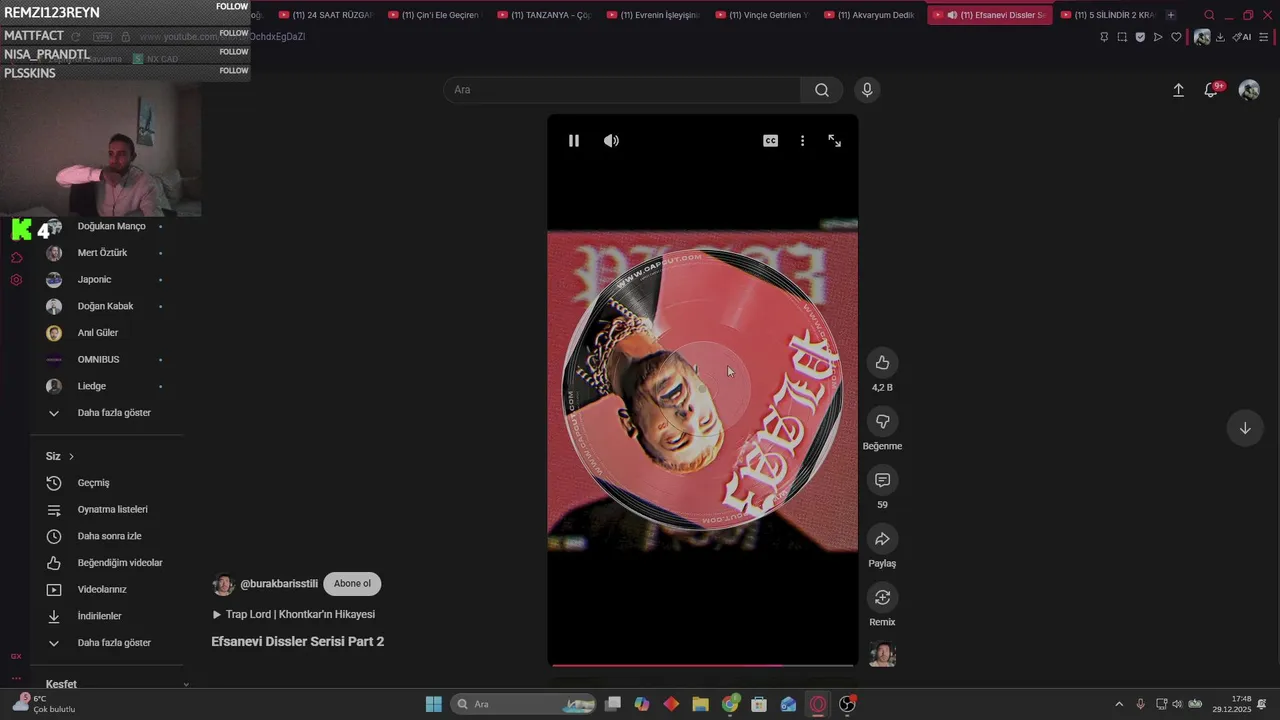Screen dimensions: 1280x720
Task: Enter fullscreen for the Shorts player
Action: click(x=835, y=141)
